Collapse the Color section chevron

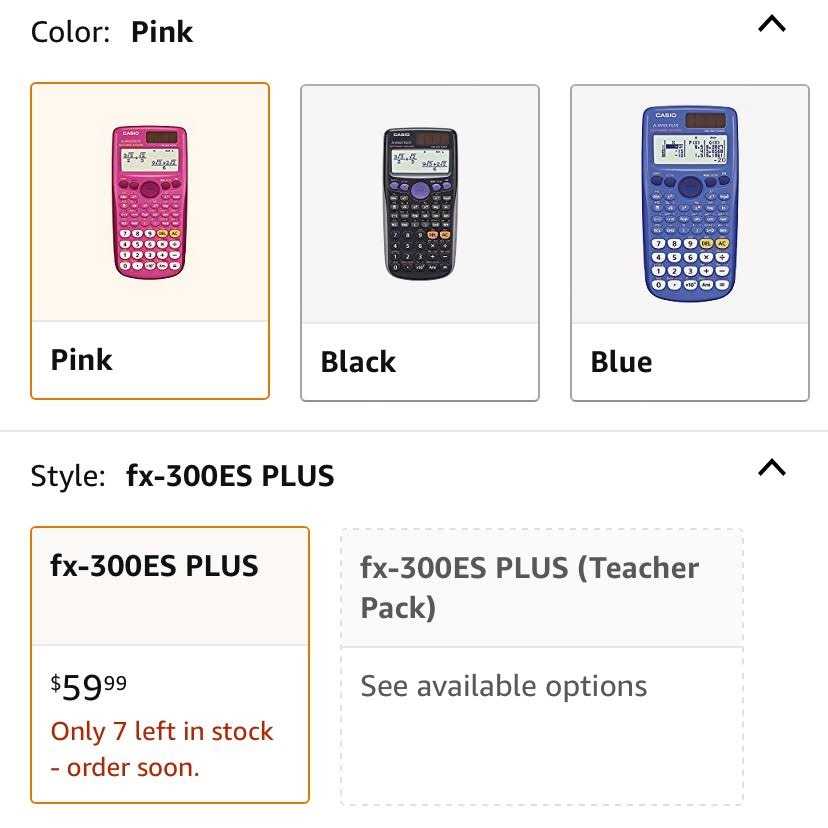tap(771, 24)
